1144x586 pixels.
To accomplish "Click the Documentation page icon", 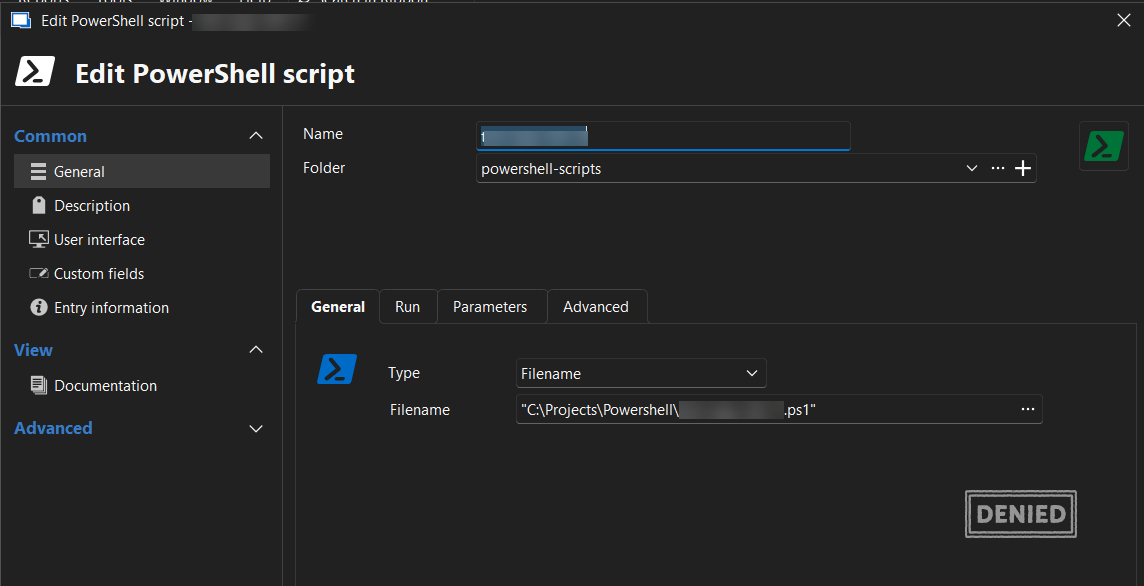I will 39,385.
